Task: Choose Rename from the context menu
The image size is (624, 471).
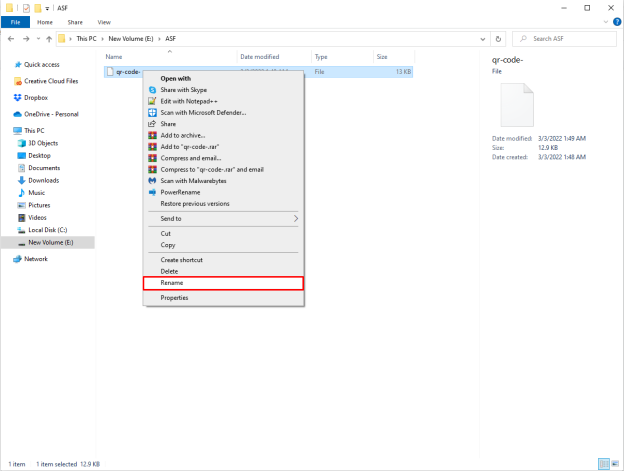Action: pos(223,283)
